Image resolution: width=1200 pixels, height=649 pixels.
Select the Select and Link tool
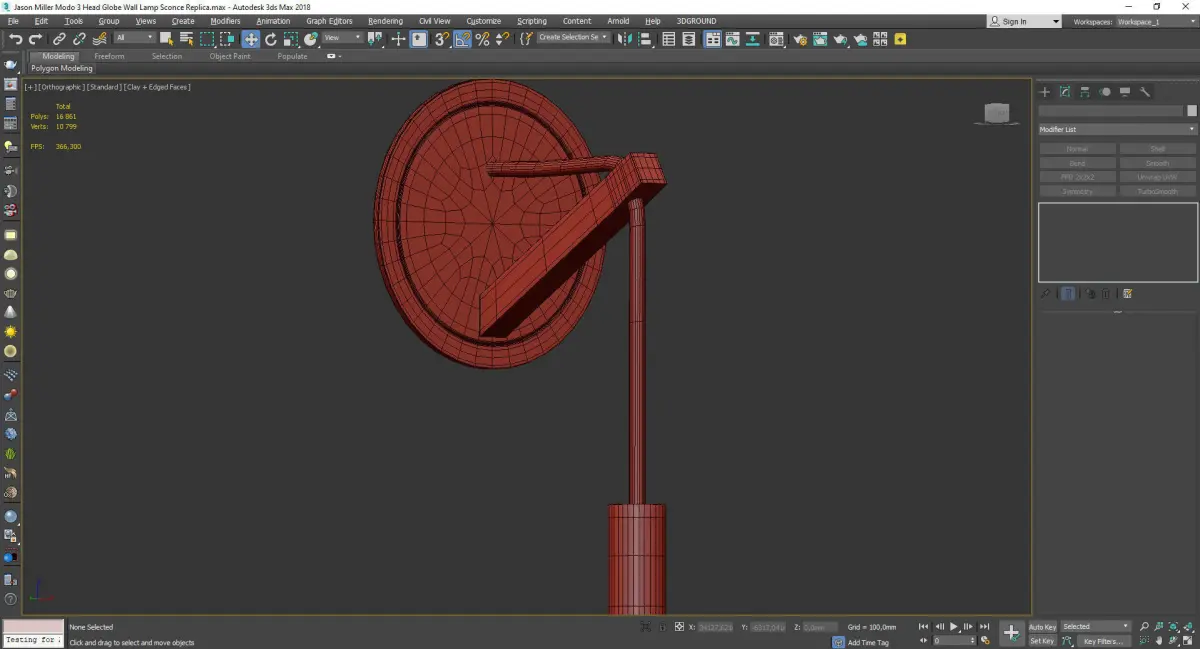[x=60, y=39]
